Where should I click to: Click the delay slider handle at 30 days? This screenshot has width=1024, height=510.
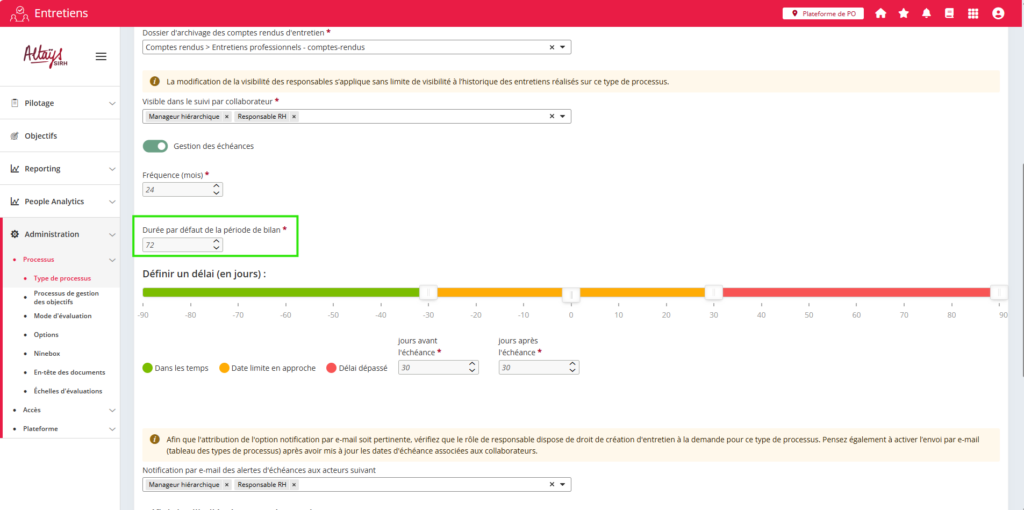[x=713, y=292]
